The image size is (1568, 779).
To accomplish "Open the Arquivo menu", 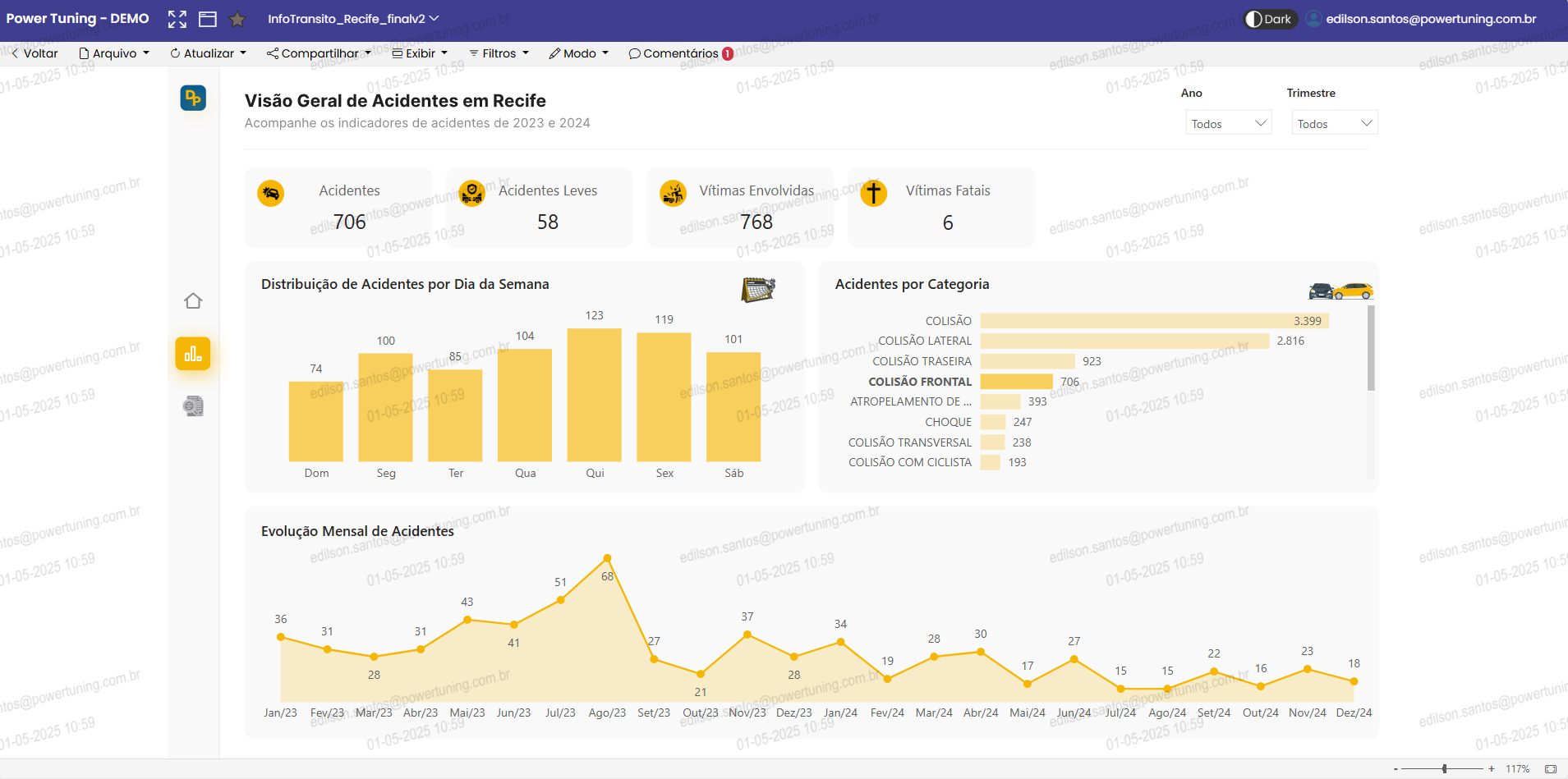I will pyautogui.click(x=114, y=53).
